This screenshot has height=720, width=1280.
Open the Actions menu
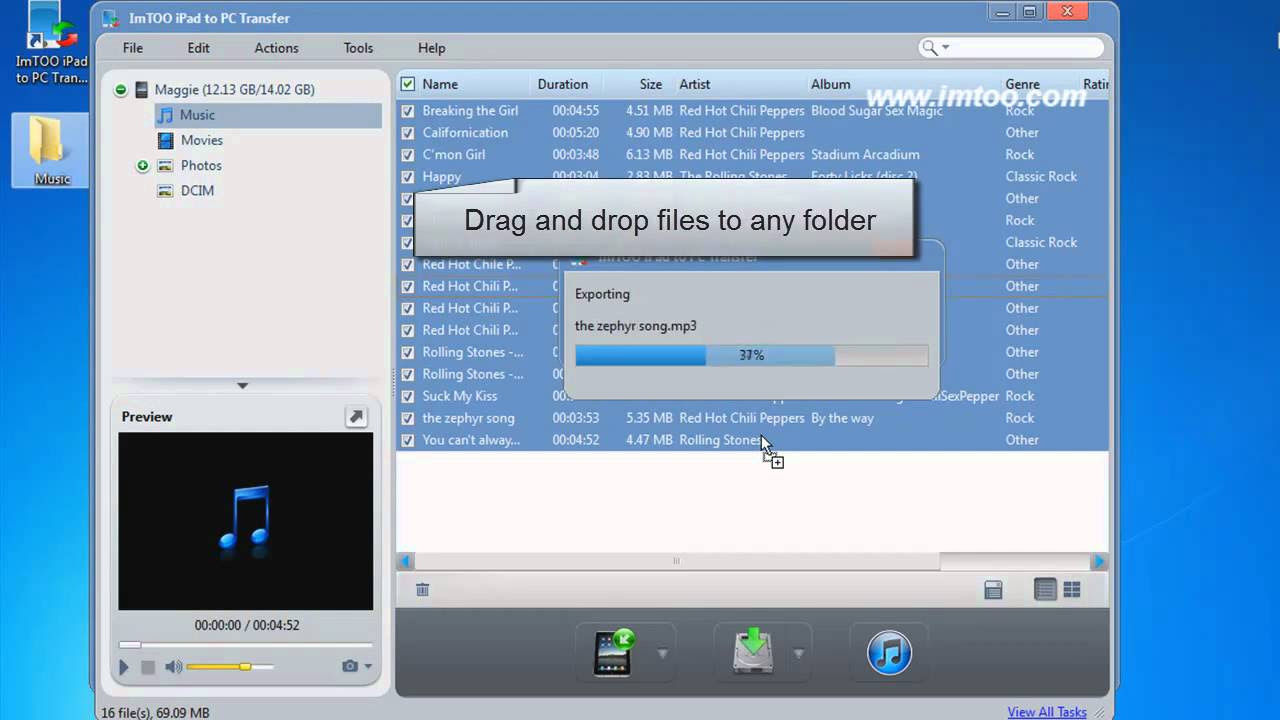click(276, 48)
